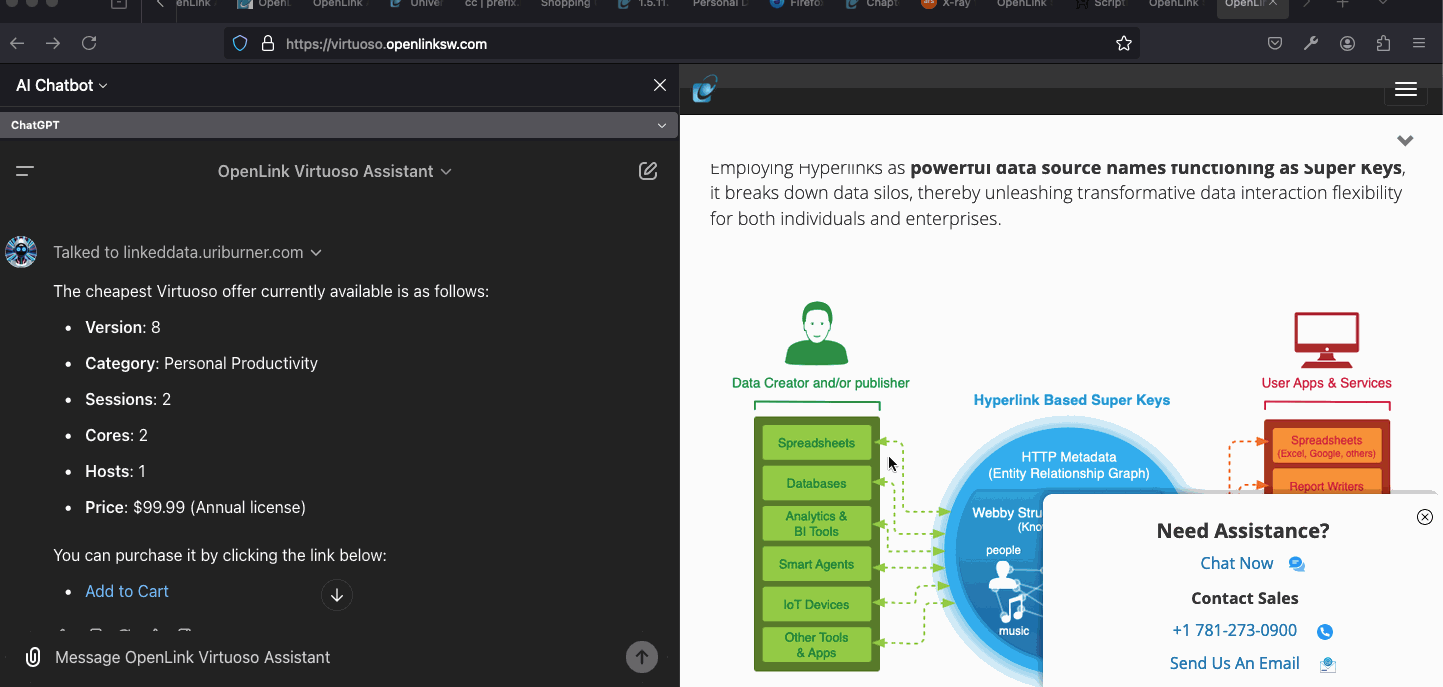1443x687 pixels.
Task: Open the website hamburger navigation menu
Action: pyautogui.click(x=1406, y=89)
